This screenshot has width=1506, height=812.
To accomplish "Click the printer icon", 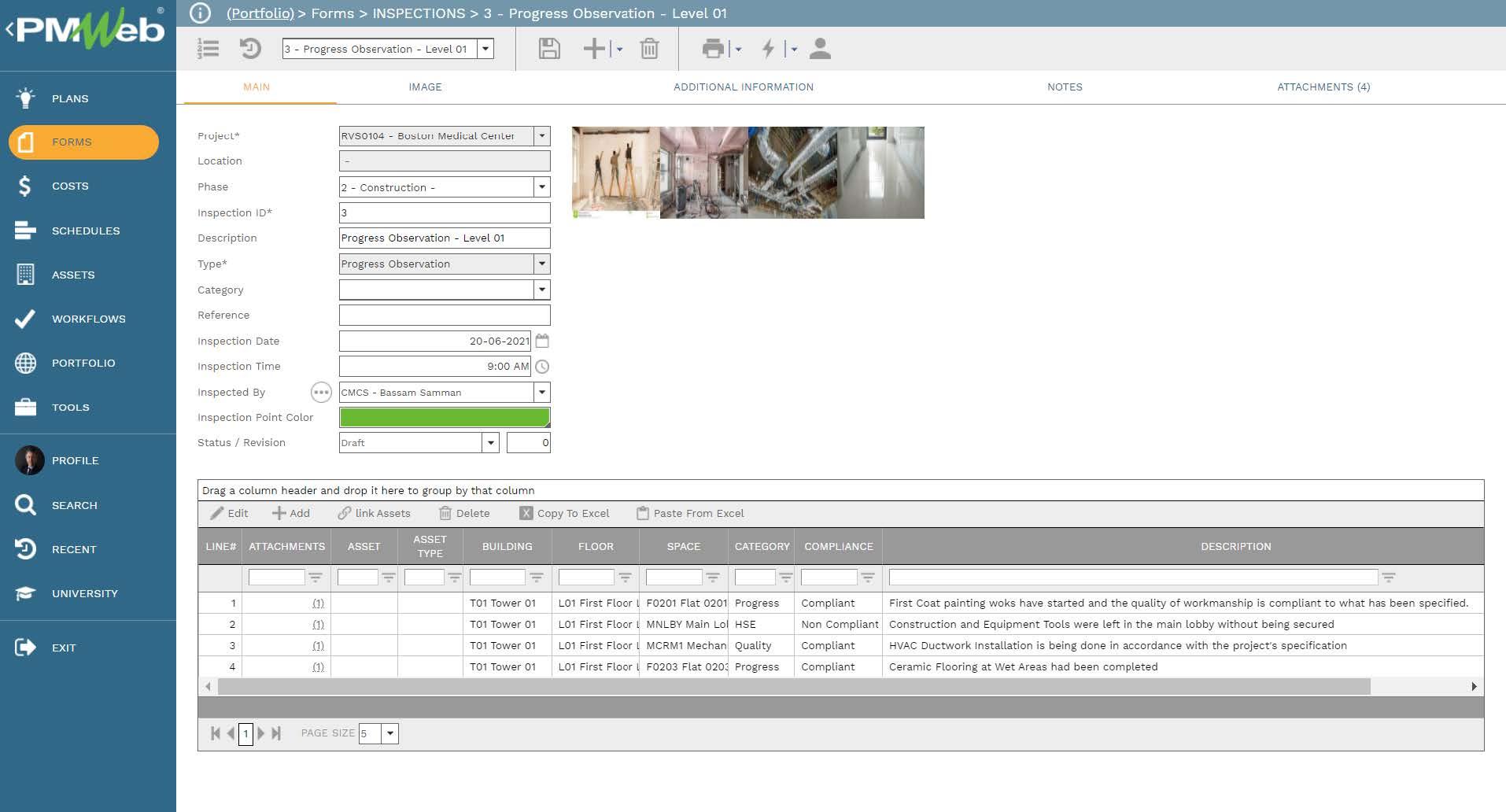I will pyautogui.click(x=713, y=49).
